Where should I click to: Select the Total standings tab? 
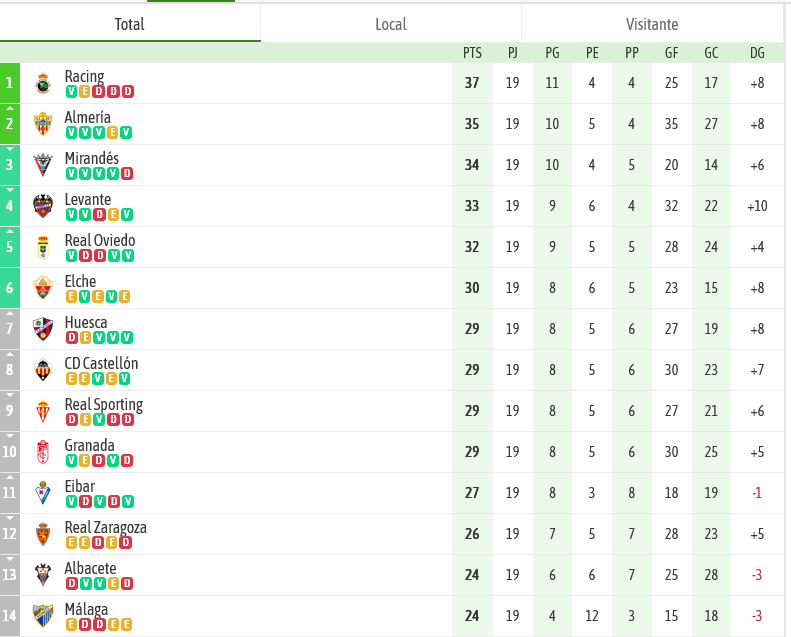pyautogui.click(x=130, y=24)
